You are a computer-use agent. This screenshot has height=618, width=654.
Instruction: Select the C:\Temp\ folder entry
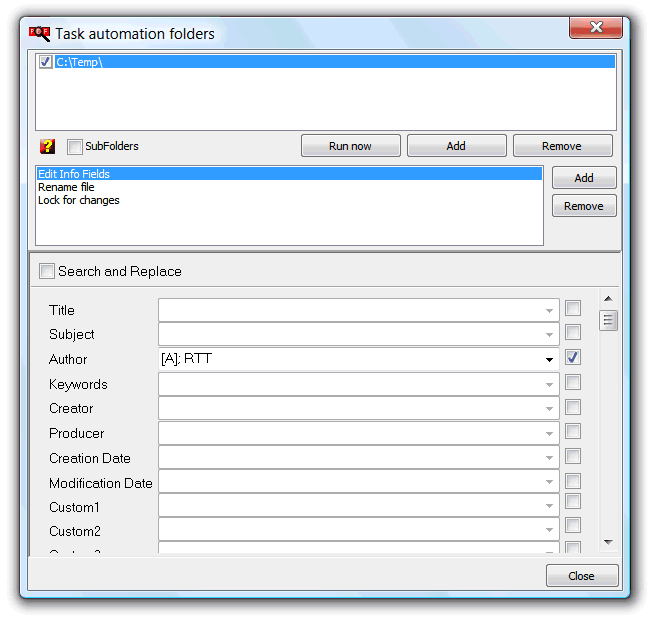(335, 62)
